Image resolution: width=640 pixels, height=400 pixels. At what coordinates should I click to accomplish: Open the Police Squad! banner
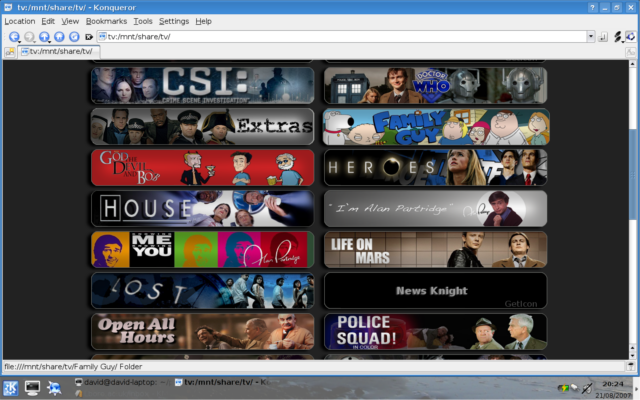[x=436, y=331]
